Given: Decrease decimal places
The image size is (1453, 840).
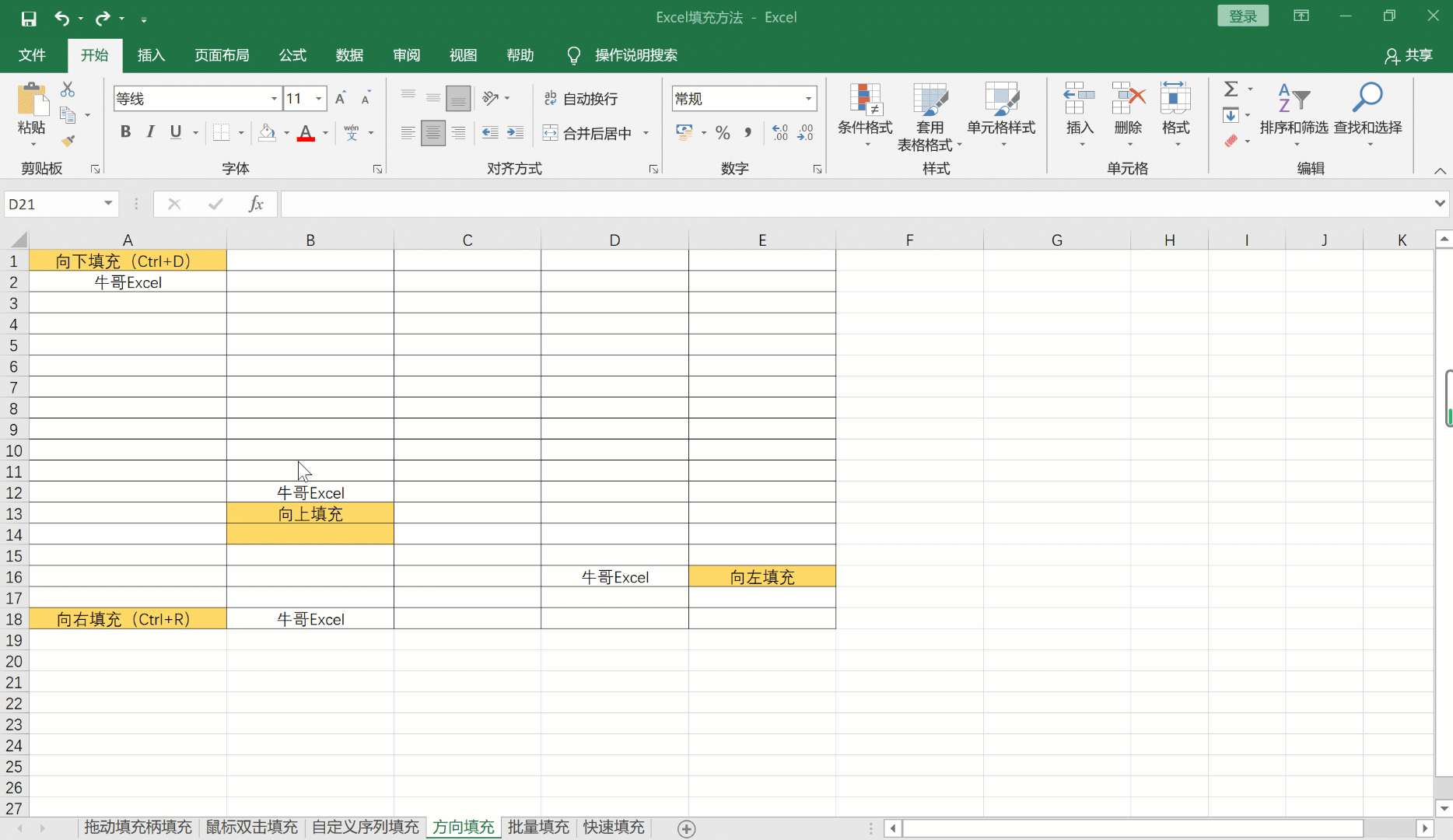Looking at the screenshot, I should tap(806, 133).
